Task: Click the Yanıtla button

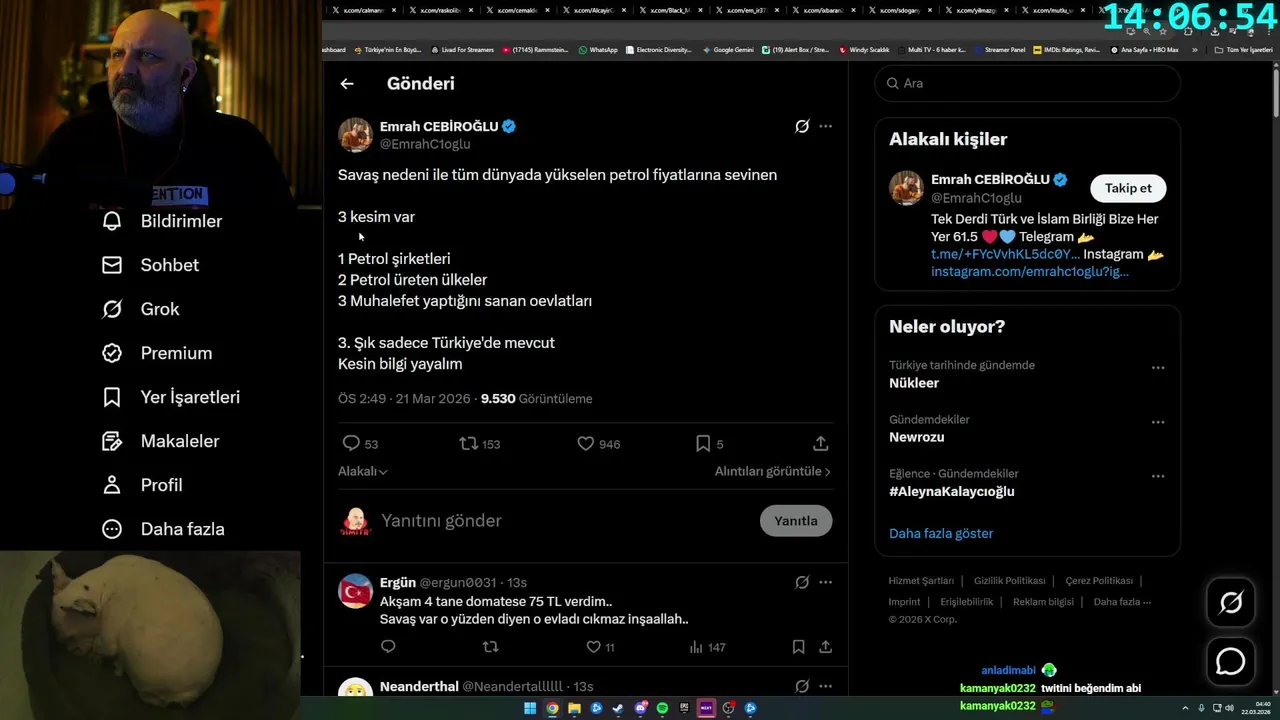Action: [x=796, y=521]
